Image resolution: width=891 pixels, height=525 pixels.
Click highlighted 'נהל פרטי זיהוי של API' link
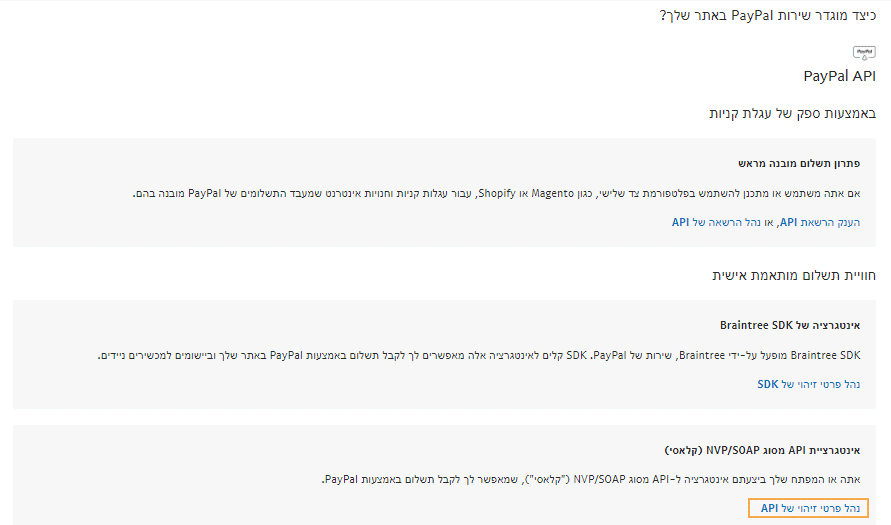click(809, 508)
